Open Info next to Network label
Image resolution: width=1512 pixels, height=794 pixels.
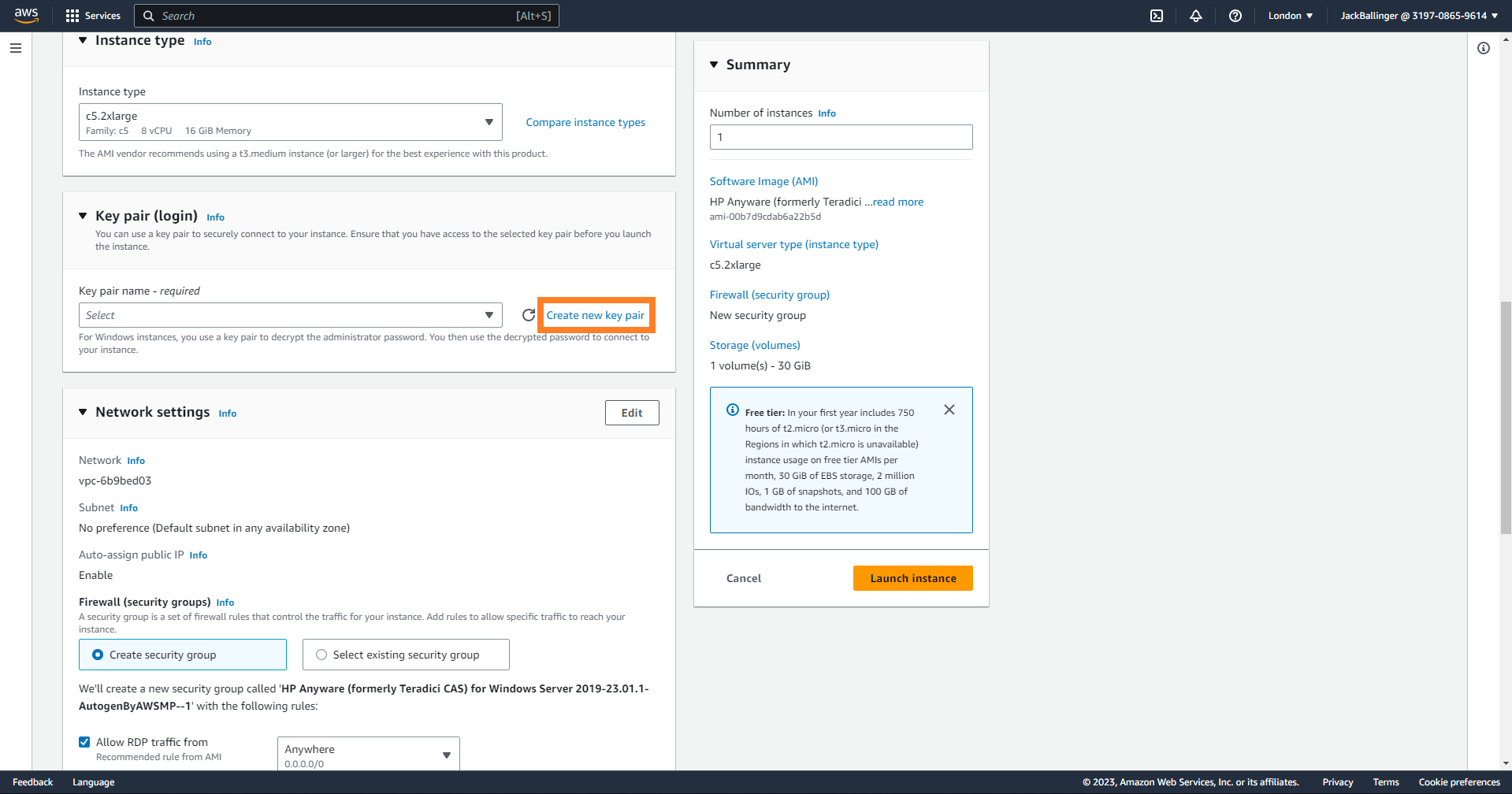click(x=136, y=461)
